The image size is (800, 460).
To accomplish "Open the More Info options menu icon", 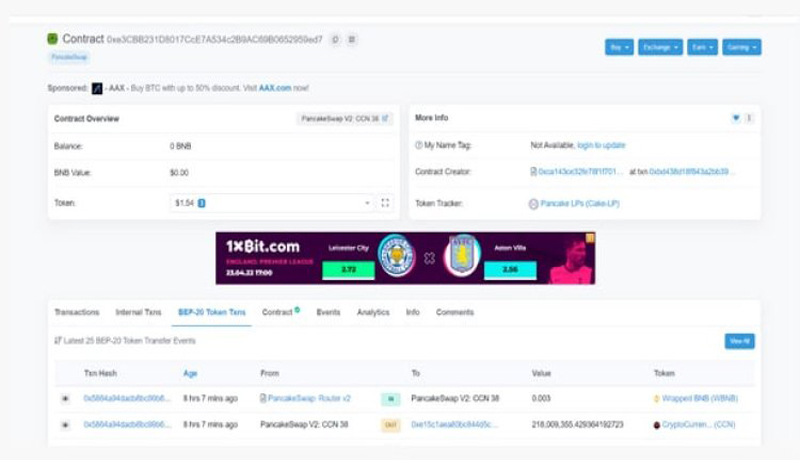I will (748, 118).
